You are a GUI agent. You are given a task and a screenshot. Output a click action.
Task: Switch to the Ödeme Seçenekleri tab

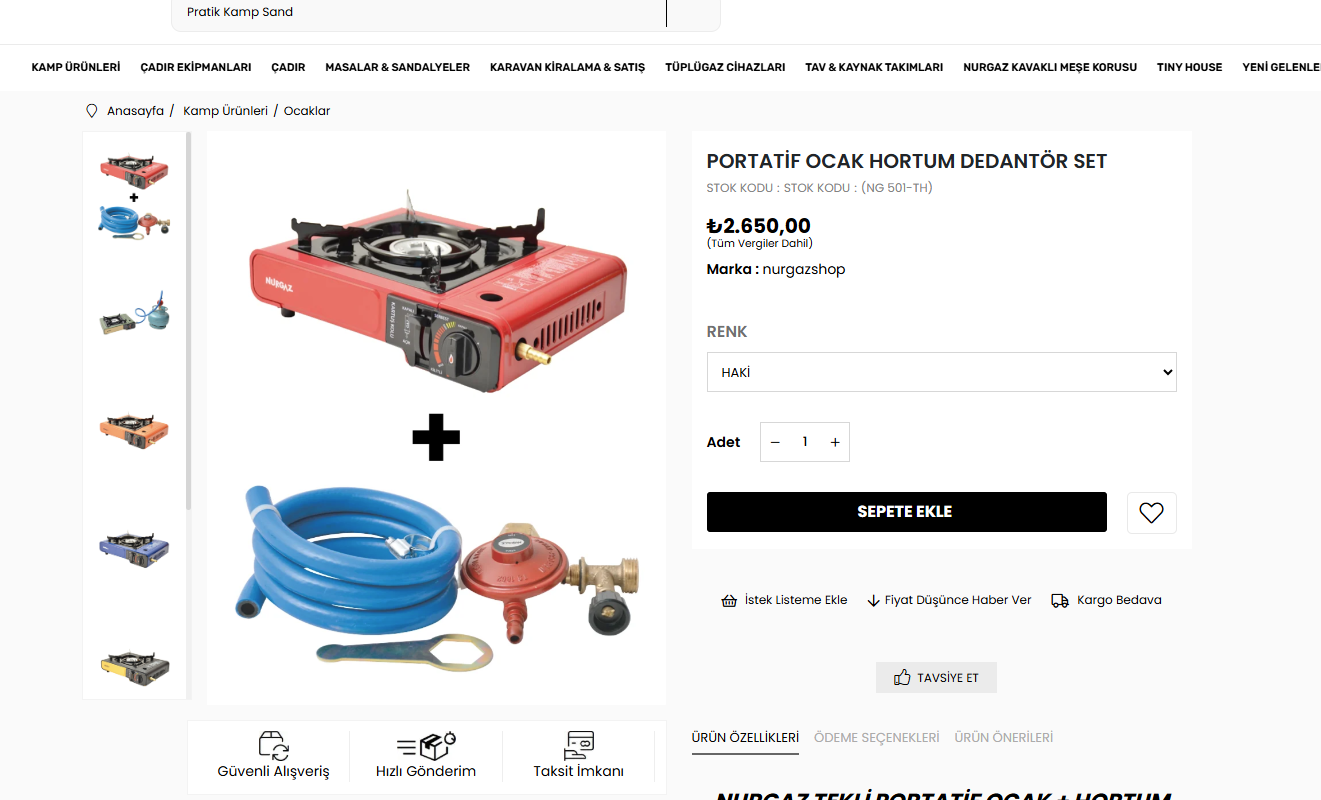(x=877, y=737)
